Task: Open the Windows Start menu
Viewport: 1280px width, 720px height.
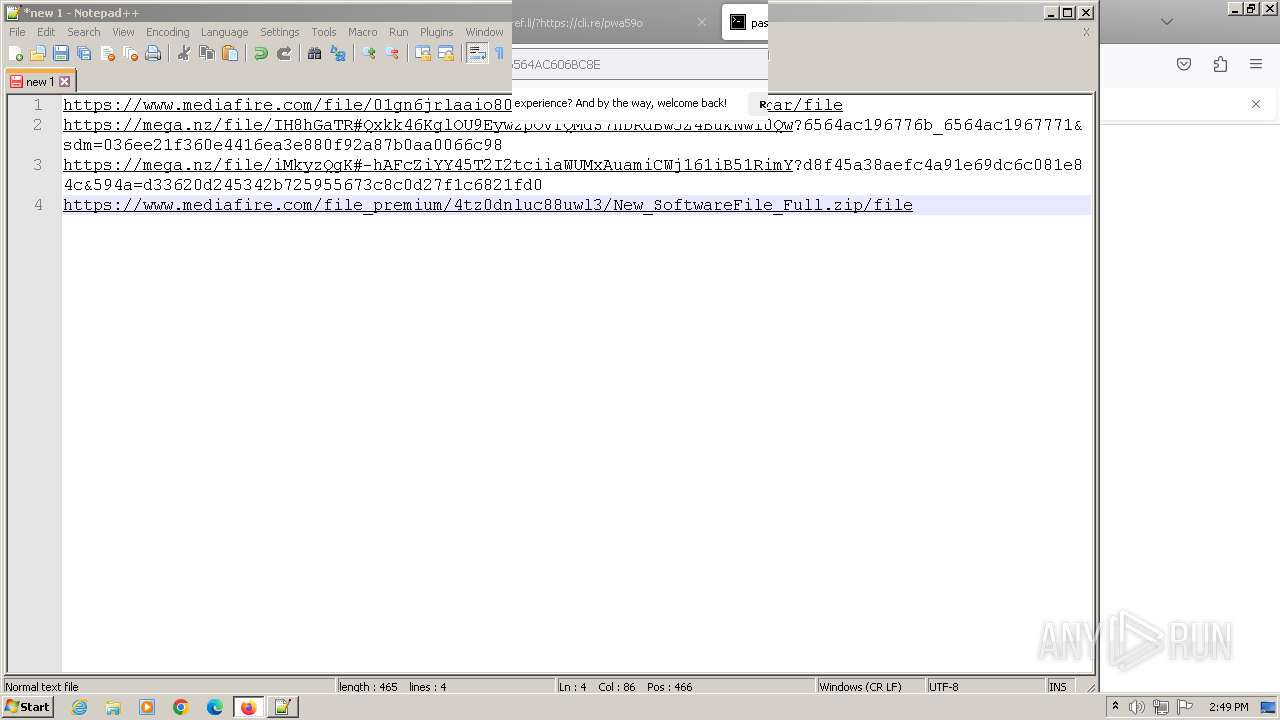Action: [x=28, y=707]
